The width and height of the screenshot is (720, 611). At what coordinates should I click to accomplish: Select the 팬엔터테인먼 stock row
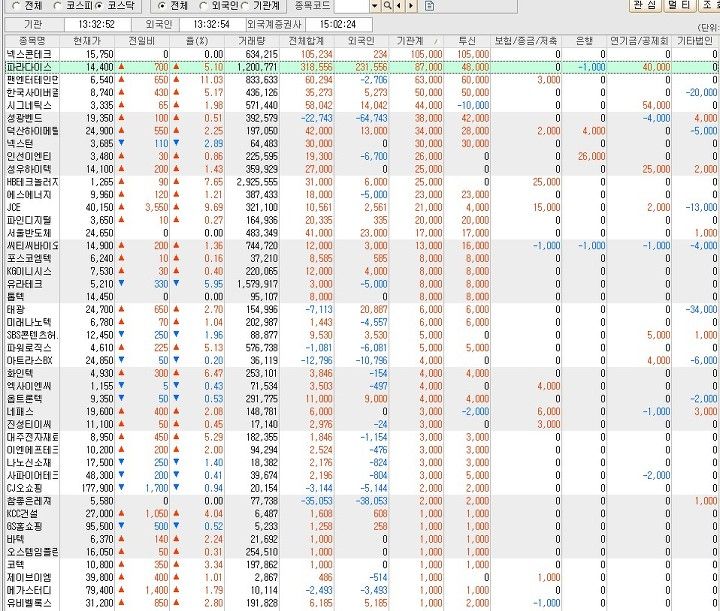(x=362, y=80)
